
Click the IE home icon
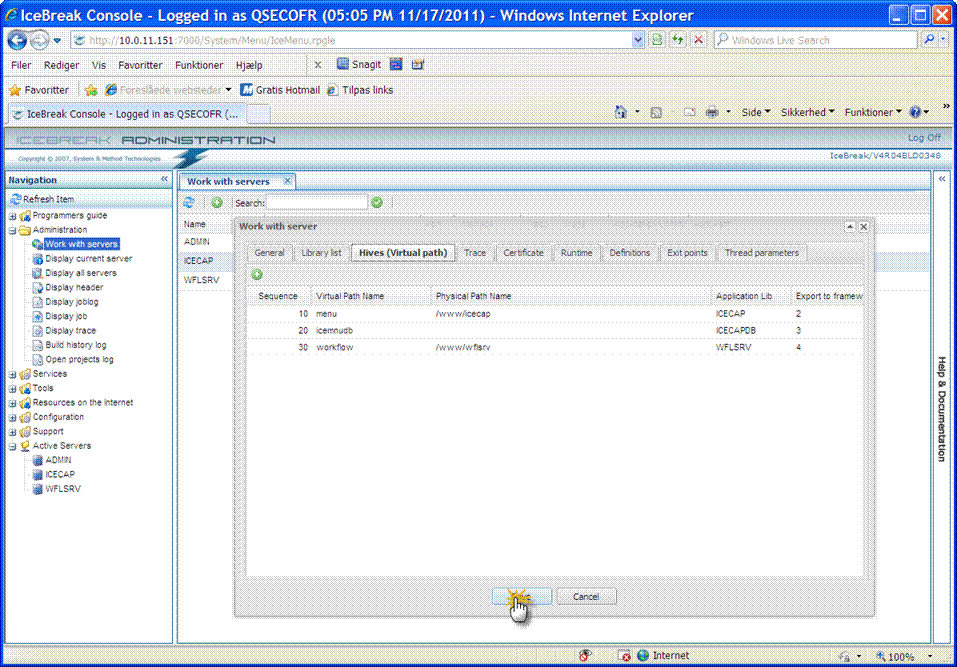point(621,112)
